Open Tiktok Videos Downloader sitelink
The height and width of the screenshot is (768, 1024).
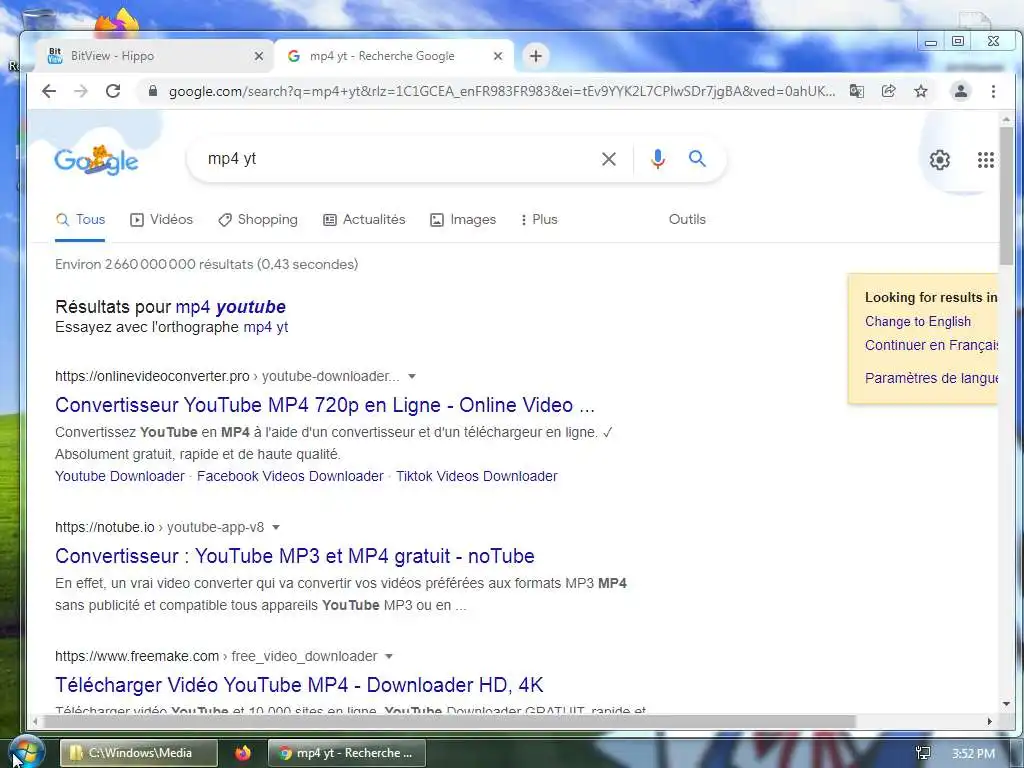[477, 476]
